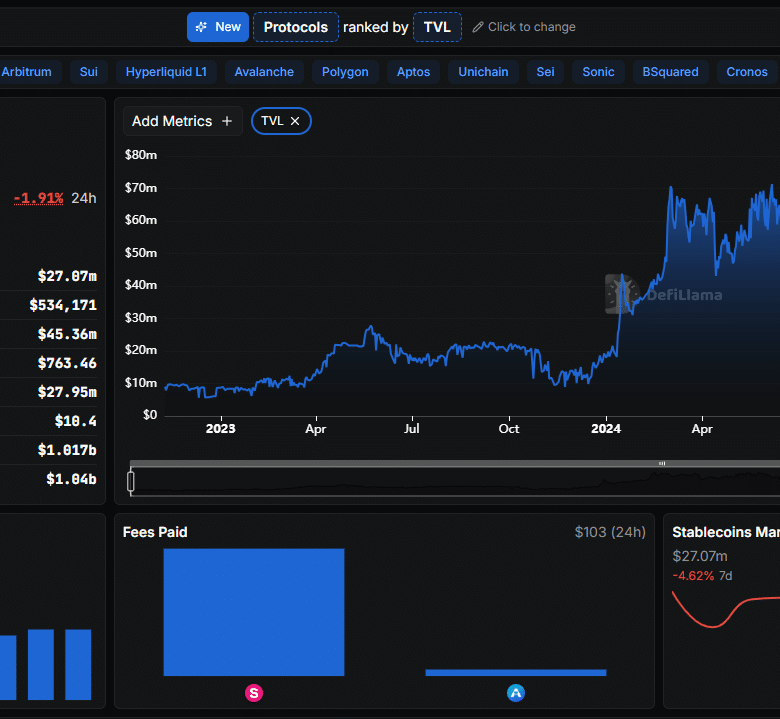Click the $27.95m value
The height and width of the screenshot is (719, 780).
(x=67, y=392)
